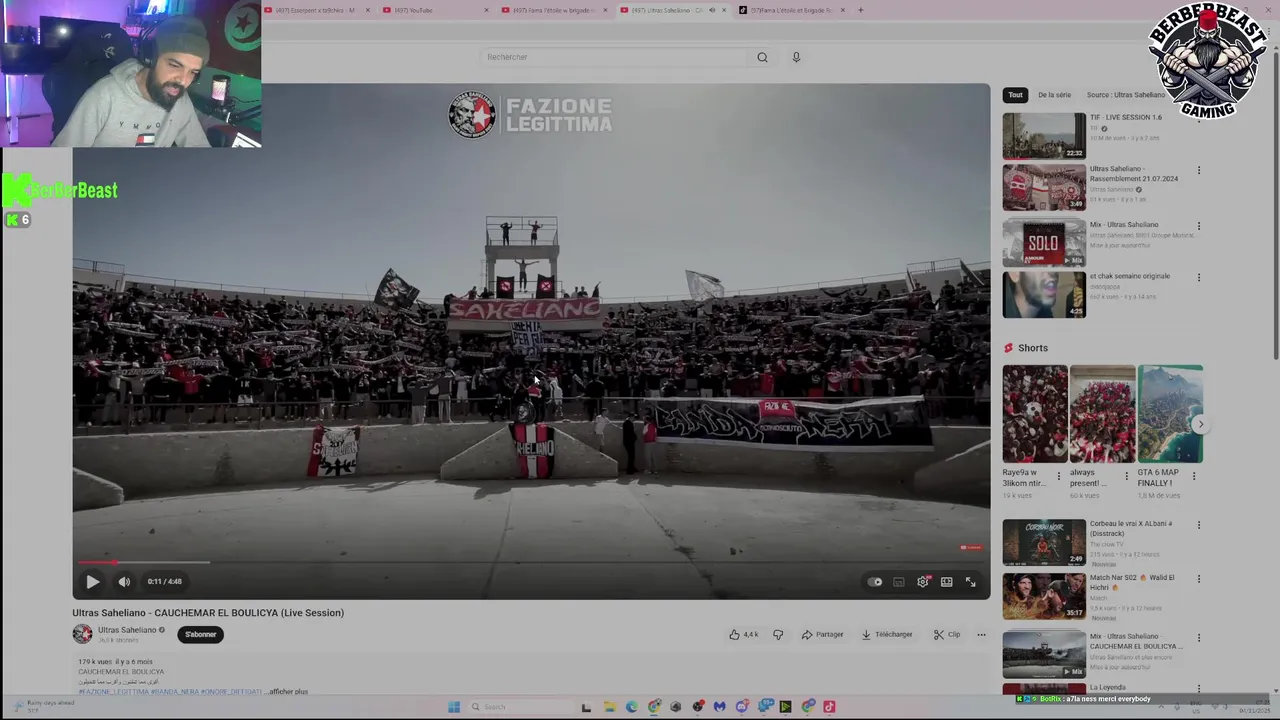Open Match Nar S02 Walid El Hichri title
Screen dimensions: 1280x720
tap(1132, 582)
